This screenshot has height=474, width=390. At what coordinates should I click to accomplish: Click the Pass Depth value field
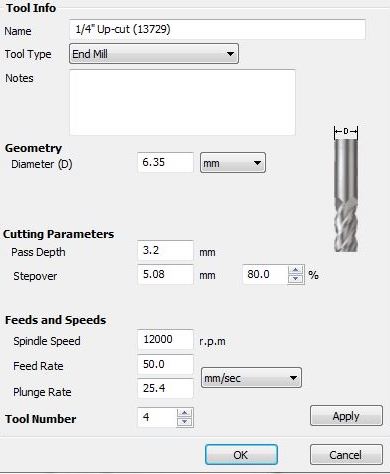[x=165, y=250]
